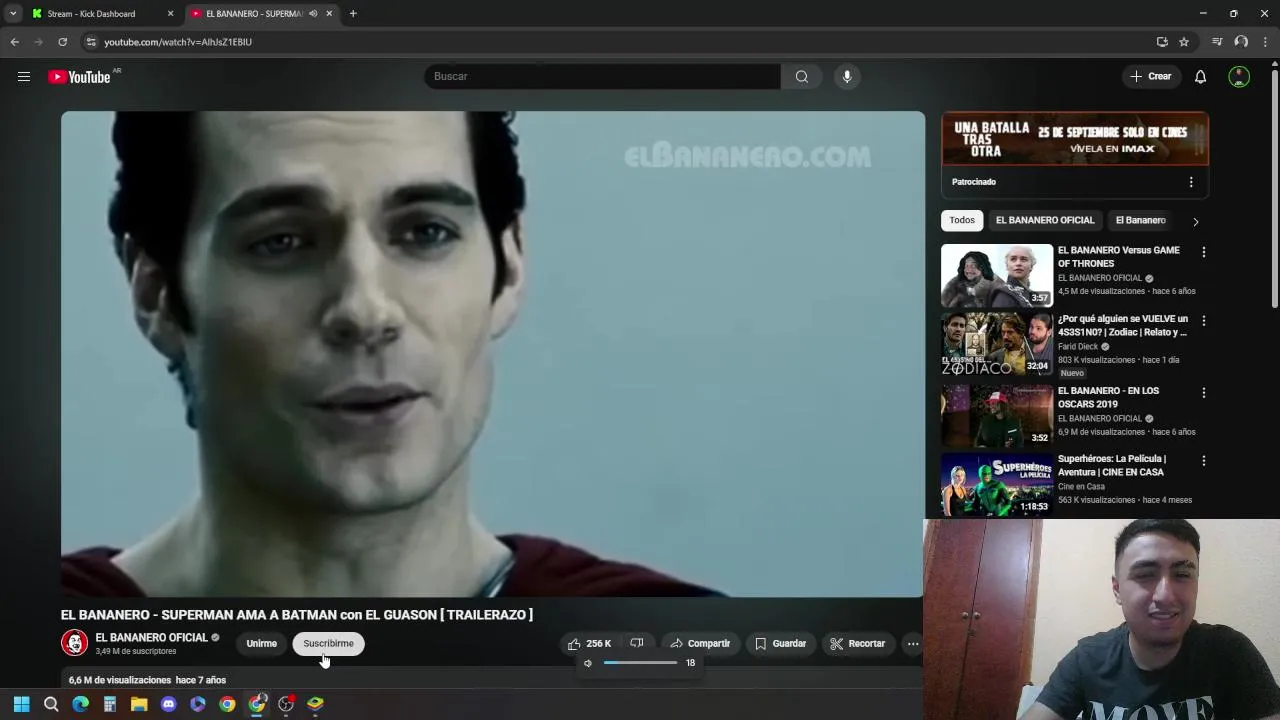The image size is (1280, 720).
Task: Open options for Game of Thrones video
Action: click(1203, 252)
